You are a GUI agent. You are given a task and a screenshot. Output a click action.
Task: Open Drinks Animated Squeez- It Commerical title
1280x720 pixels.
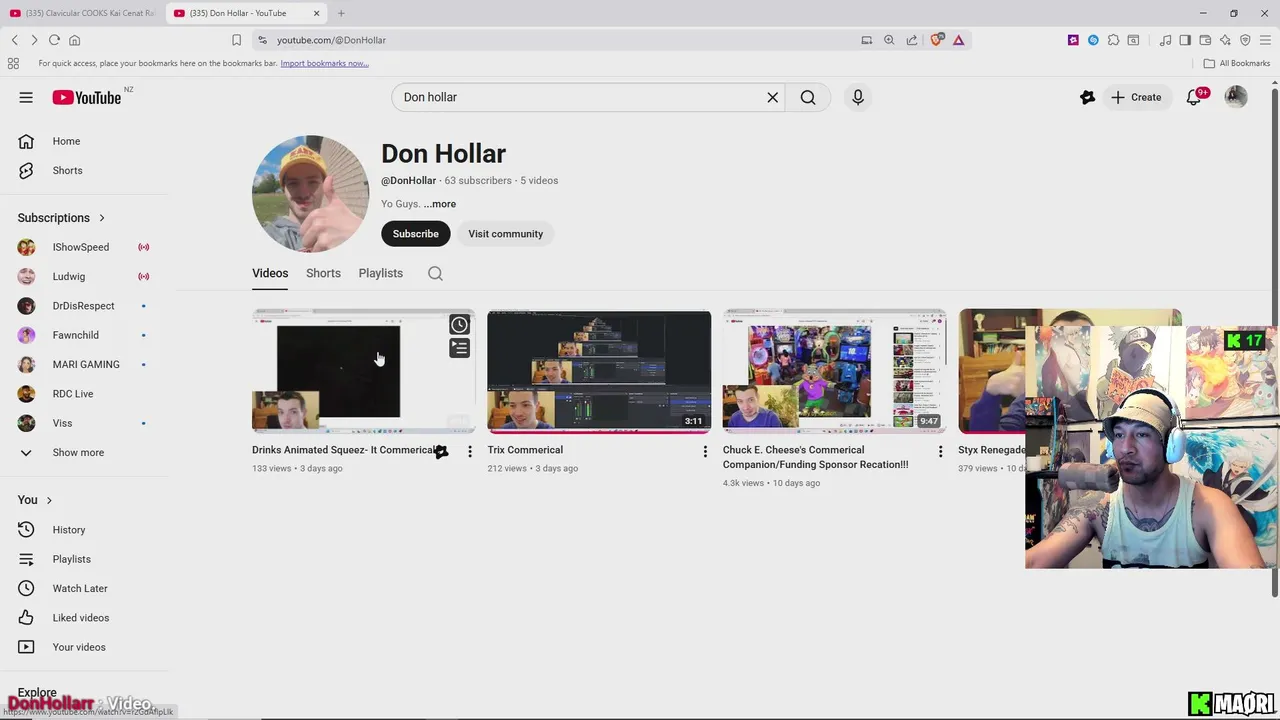pos(345,450)
